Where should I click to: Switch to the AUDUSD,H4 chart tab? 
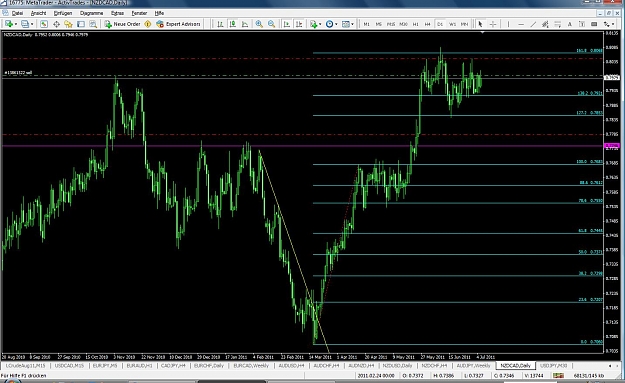(291, 365)
